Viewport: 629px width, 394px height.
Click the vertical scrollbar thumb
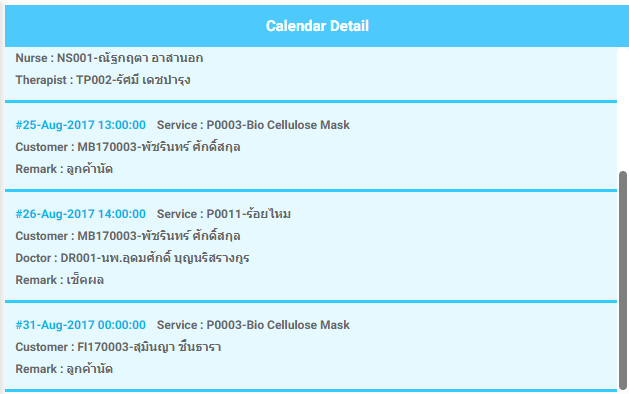pyautogui.click(x=623, y=279)
